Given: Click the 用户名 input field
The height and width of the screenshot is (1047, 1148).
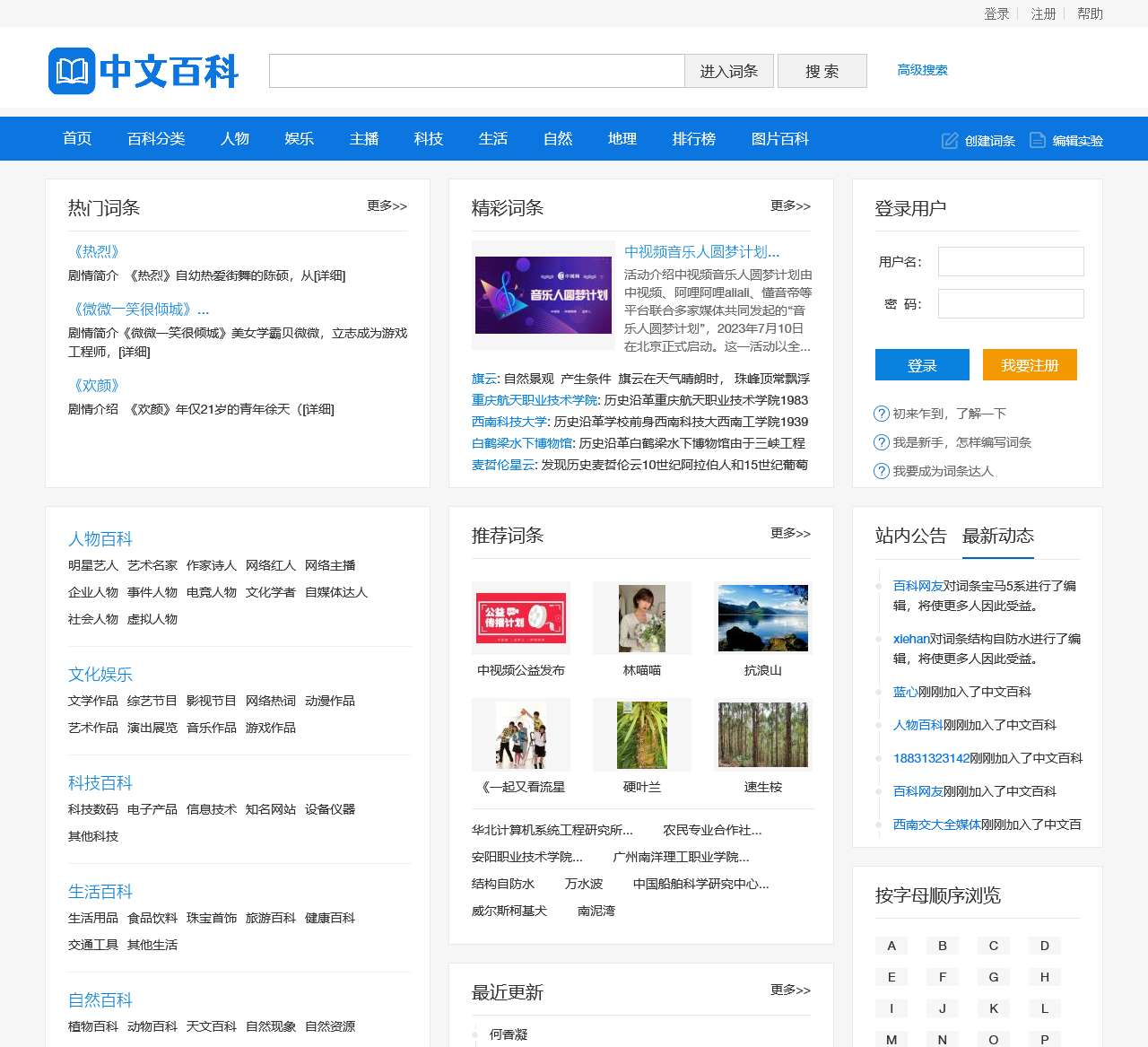Looking at the screenshot, I should [1011, 262].
